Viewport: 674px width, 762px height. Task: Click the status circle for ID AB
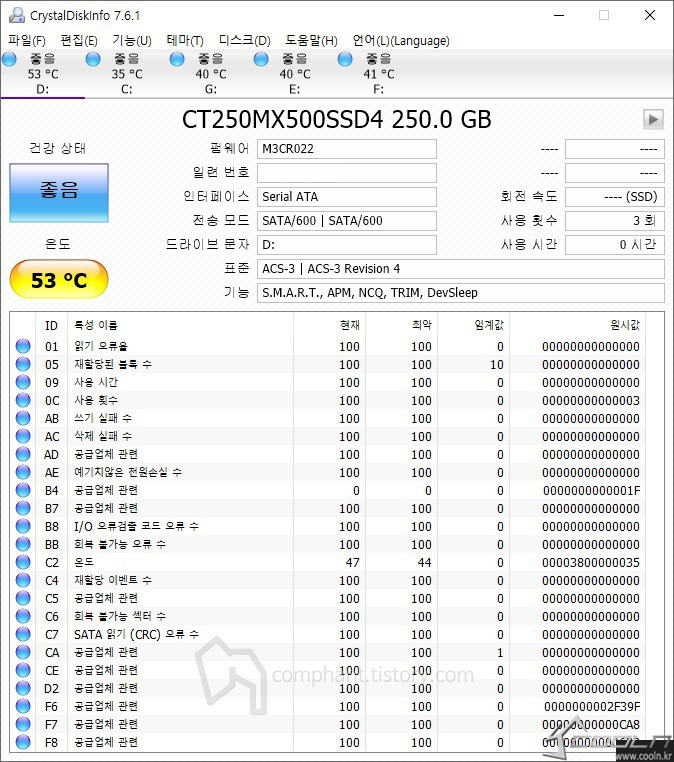tap(23, 418)
